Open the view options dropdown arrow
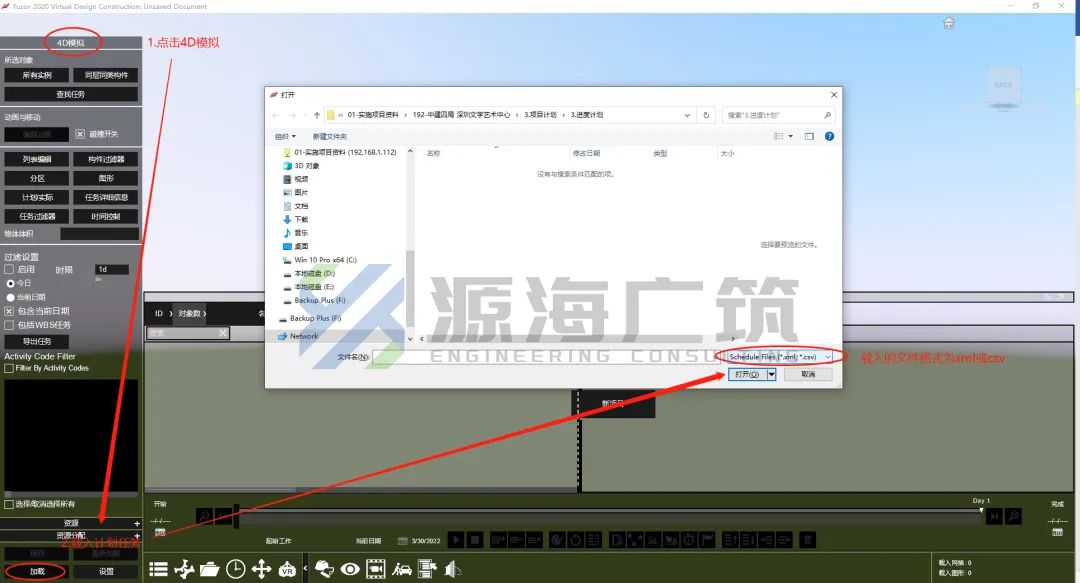This screenshot has height=583, width=1080. point(791,136)
